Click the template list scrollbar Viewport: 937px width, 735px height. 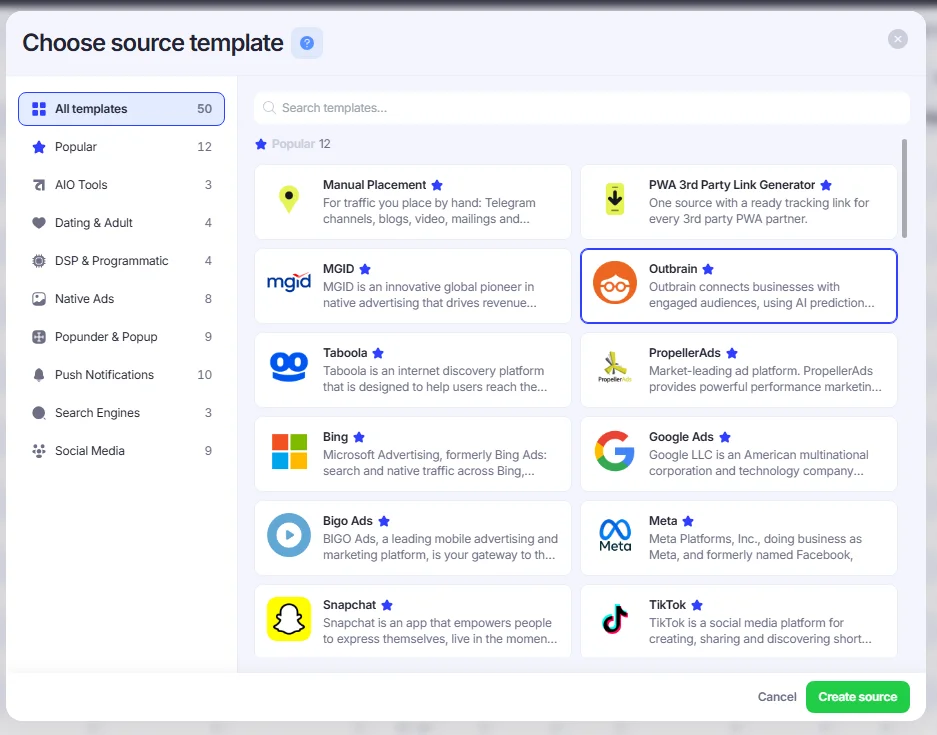point(904,188)
